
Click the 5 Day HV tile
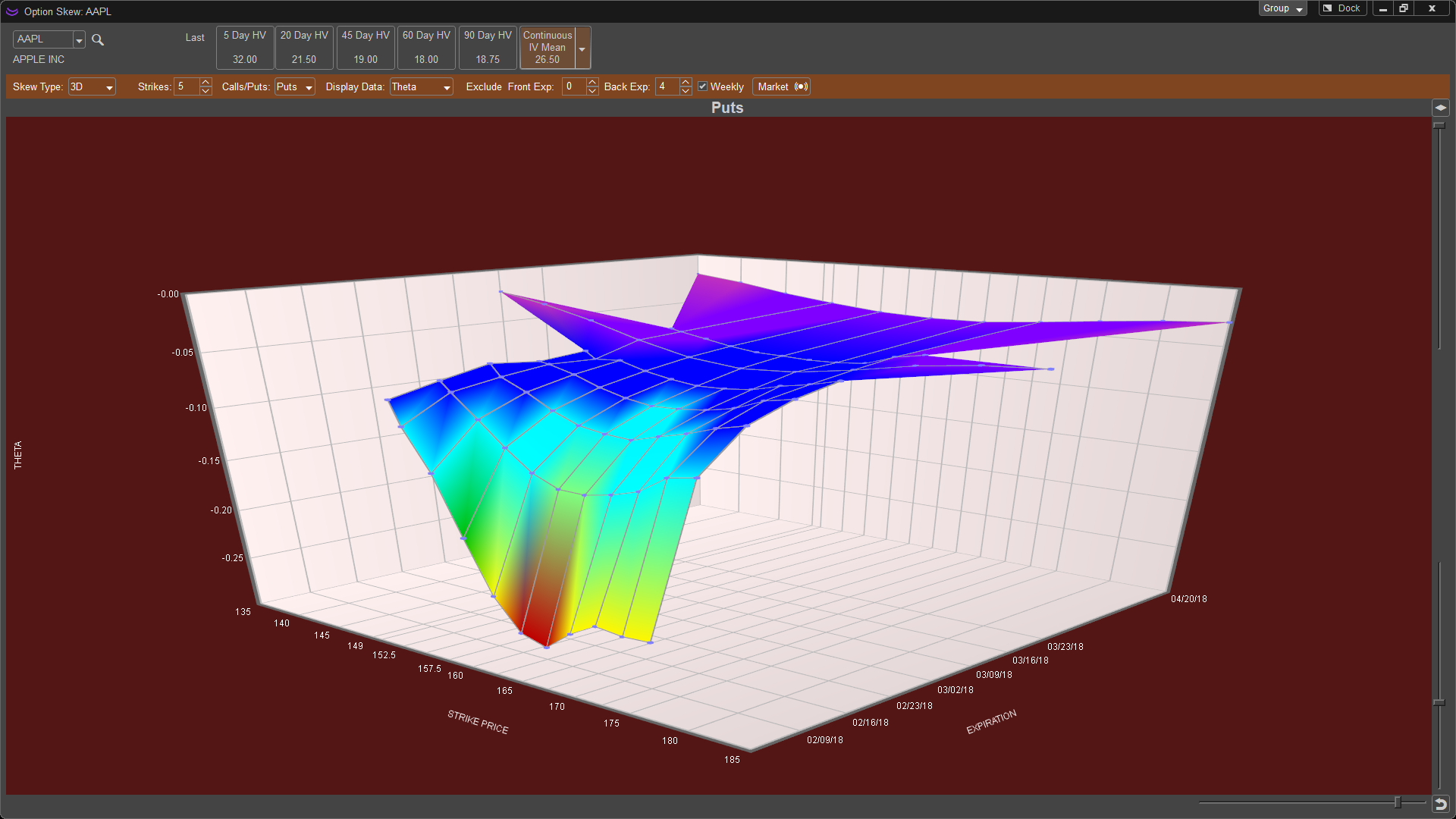tap(244, 47)
